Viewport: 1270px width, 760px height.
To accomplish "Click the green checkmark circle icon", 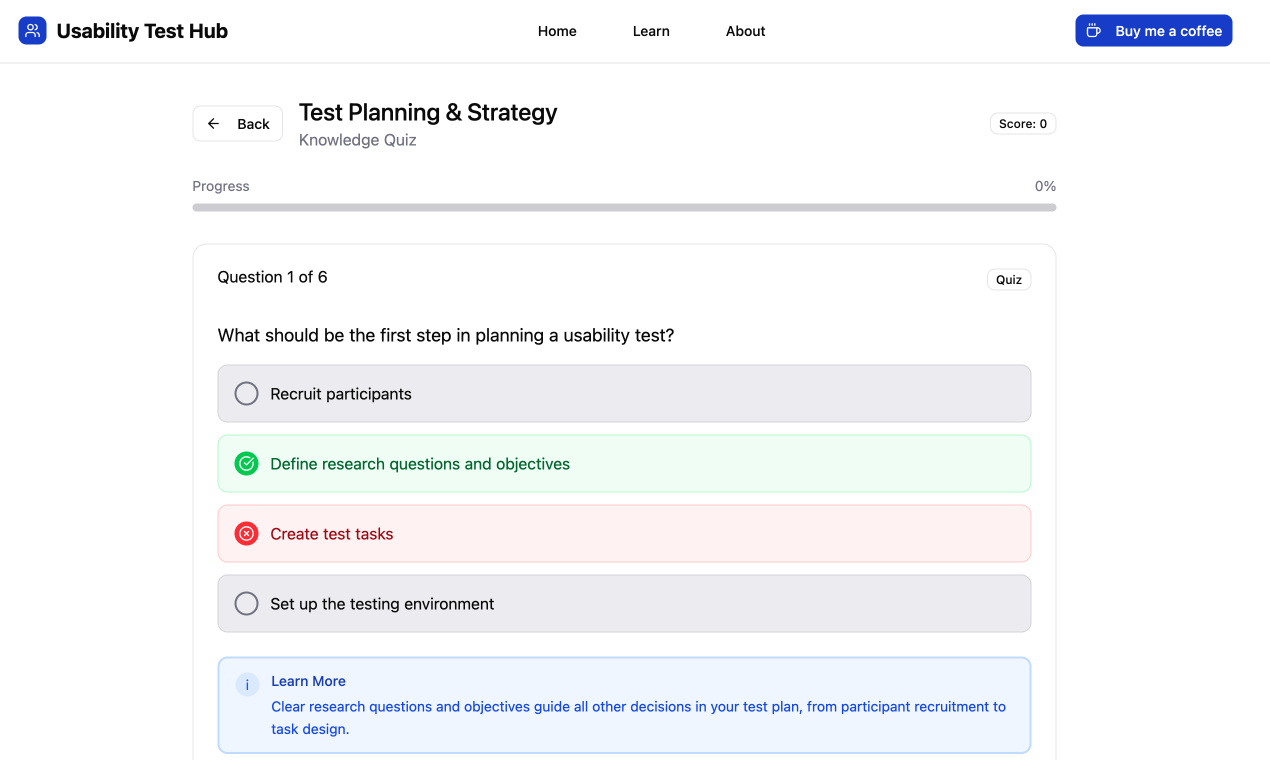I will pos(246,464).
